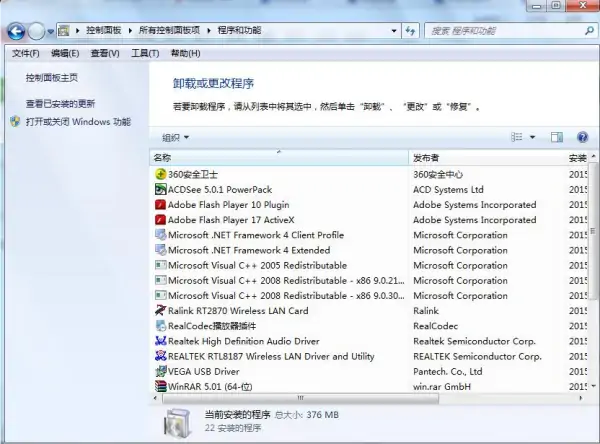The image size is (600, 444).
Task: Click publisher Pantech. Co., Ltd
Action: [x=448, y=372]
